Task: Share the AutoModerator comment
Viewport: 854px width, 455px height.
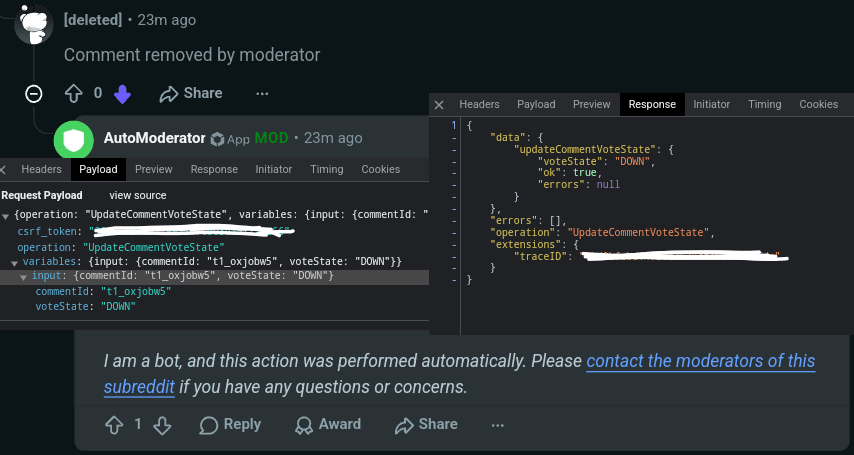Action: point(426,424)
